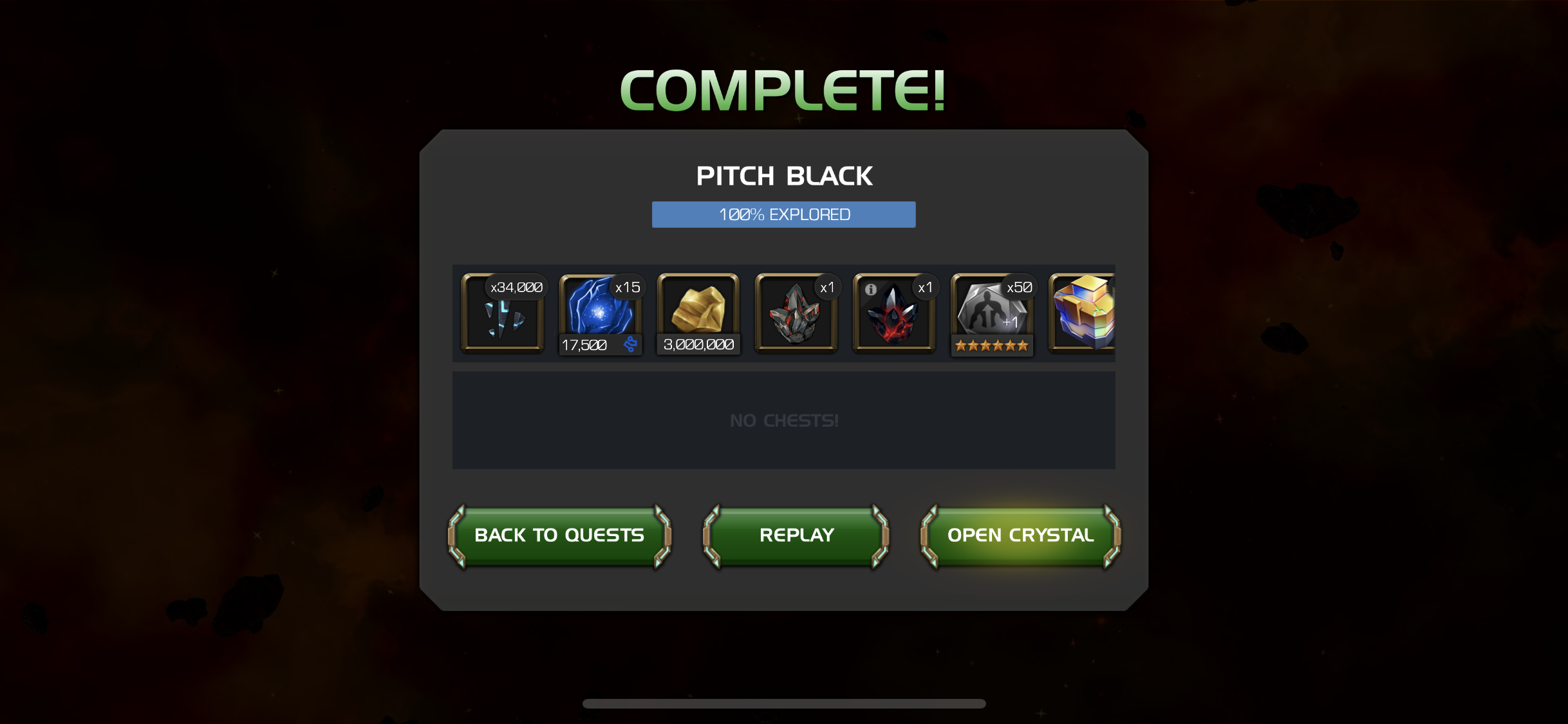The image size is (1568, 724).
Task: Select the blue x15 ISO reward
Action: click(x=601, y=313)
